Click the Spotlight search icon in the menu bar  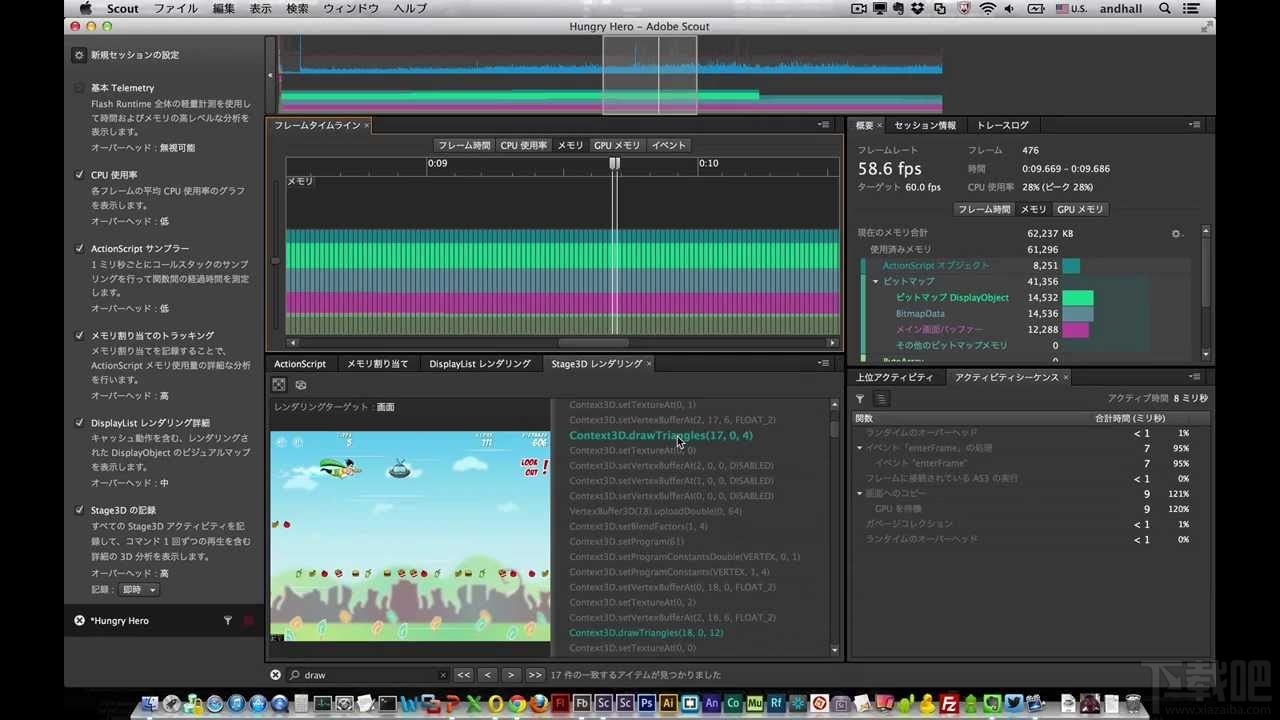click(x=1165, y=8)
